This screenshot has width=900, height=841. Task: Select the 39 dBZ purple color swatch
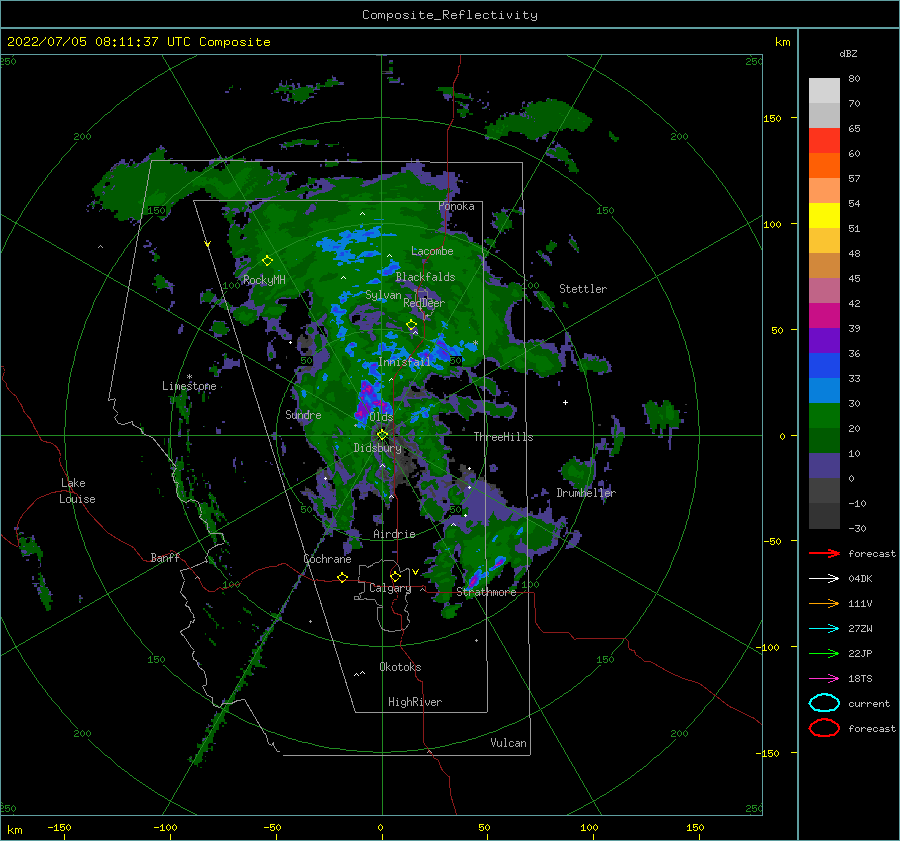click(824, 340)
